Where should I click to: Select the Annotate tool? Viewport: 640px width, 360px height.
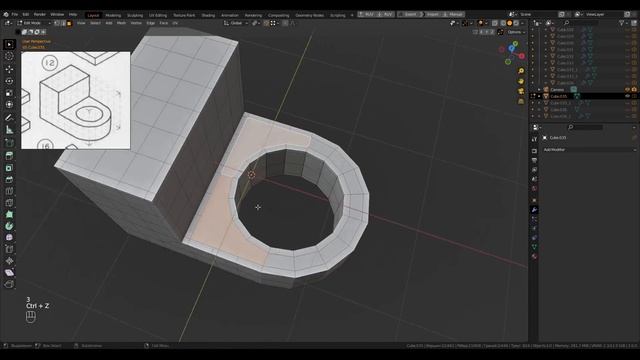point(9,118)
